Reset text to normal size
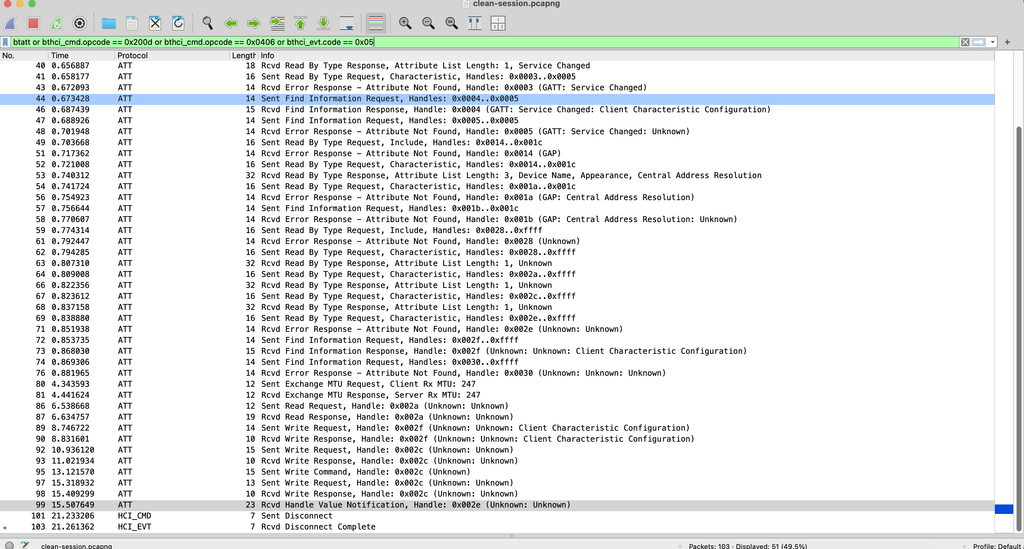This screenshot has height=549, width=1024. [451, 24]
